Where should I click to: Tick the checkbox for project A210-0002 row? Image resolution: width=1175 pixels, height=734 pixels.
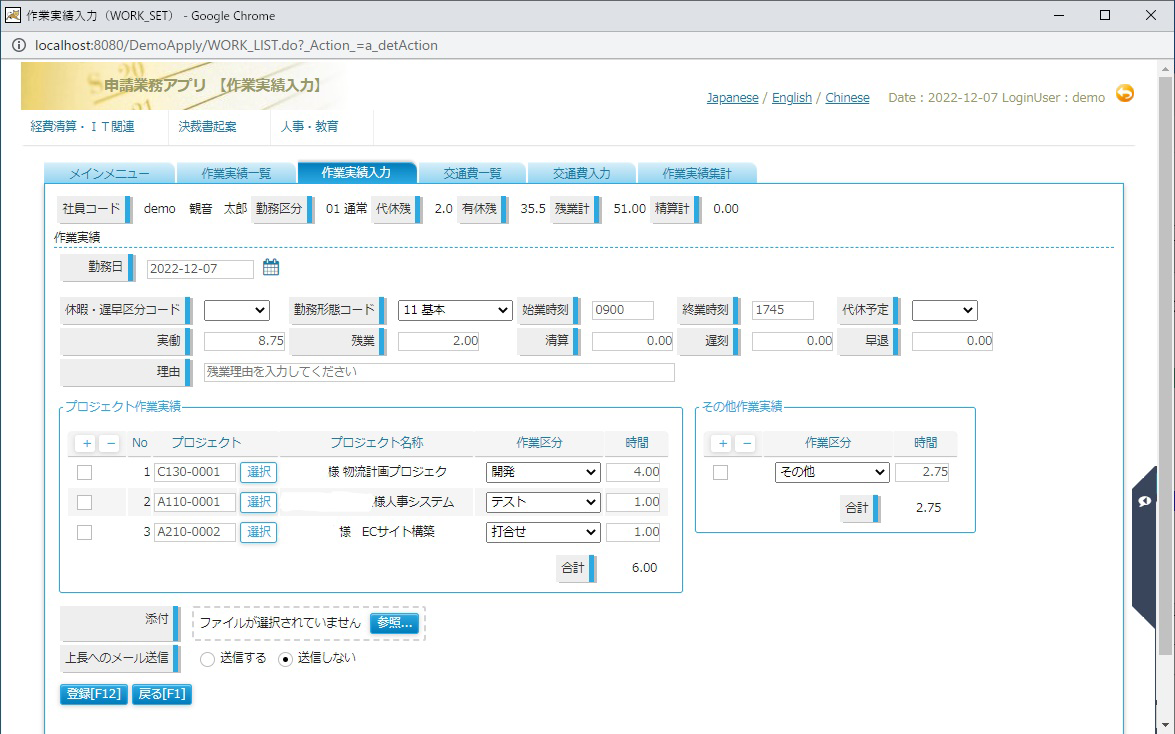pyautogui.click(x=85, y=532)
